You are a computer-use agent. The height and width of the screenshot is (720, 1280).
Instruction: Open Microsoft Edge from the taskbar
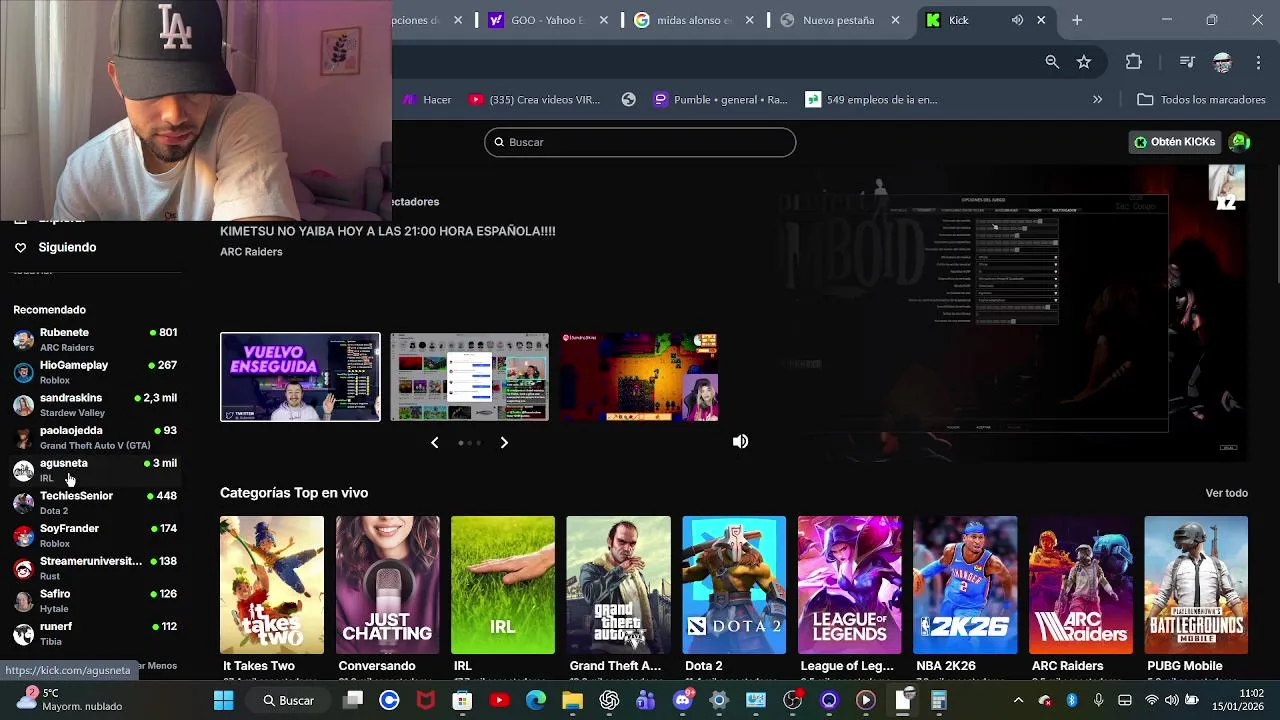point(536,701)
